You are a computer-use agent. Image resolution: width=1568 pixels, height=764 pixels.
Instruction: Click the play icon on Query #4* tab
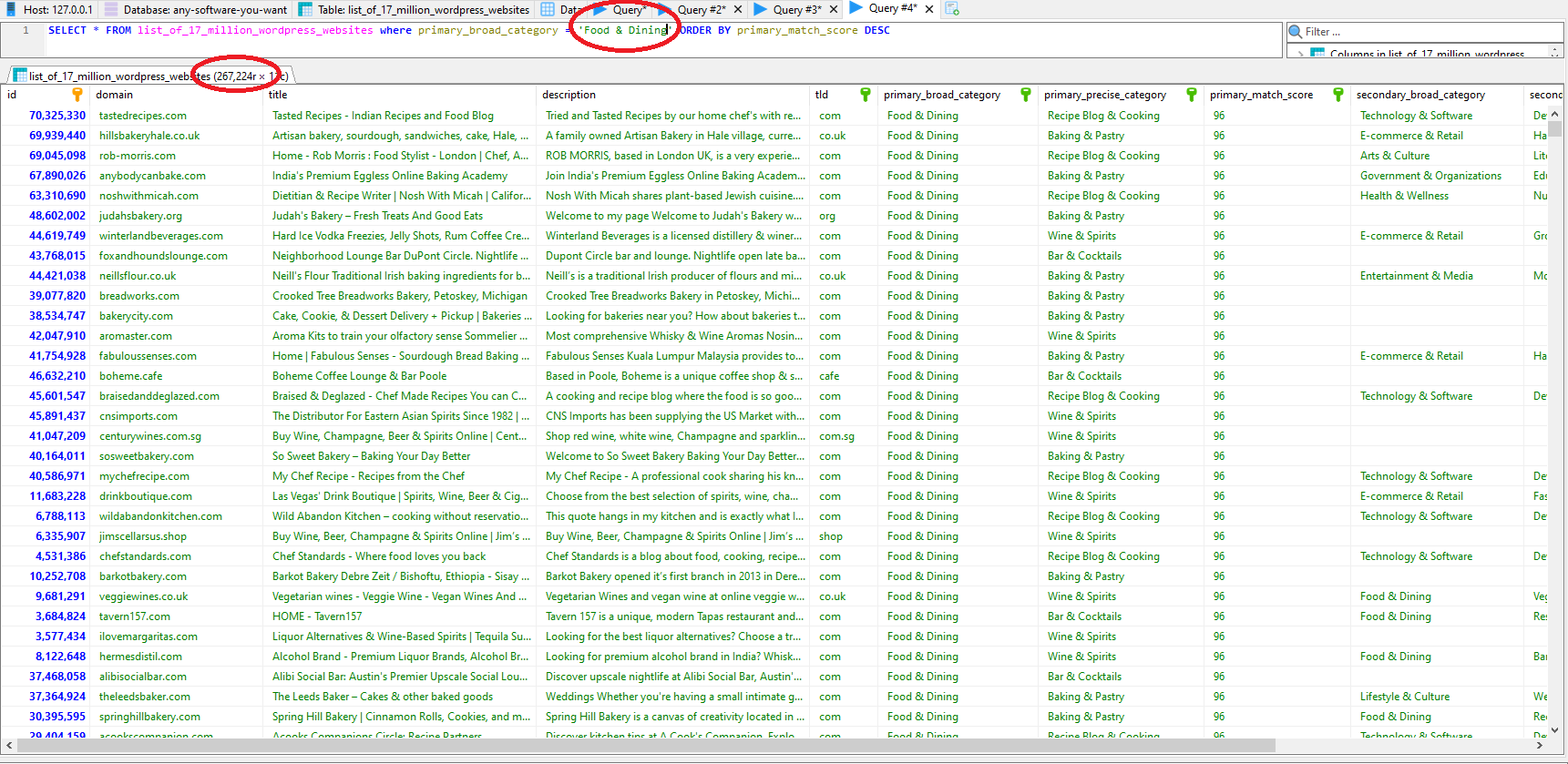(856, 8)
